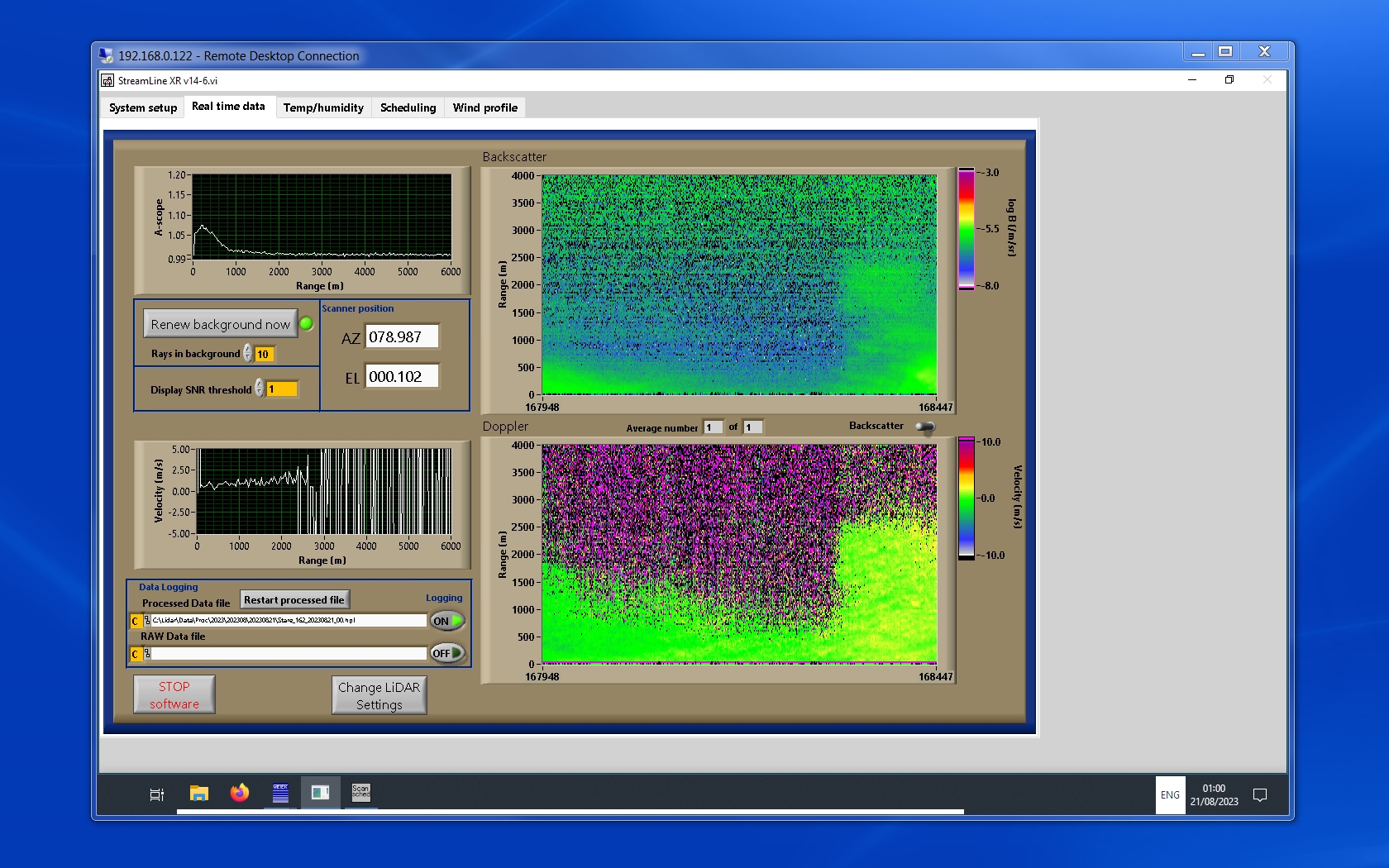Click the green background status indicator

[306, 324]
